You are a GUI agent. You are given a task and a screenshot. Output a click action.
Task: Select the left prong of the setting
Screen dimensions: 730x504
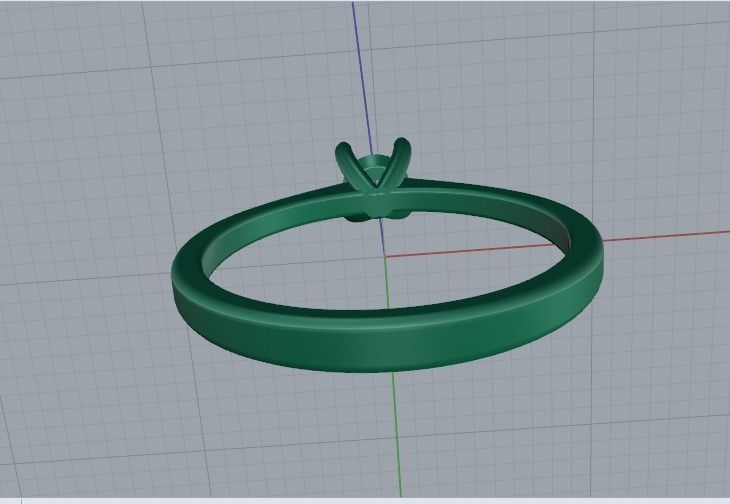353,166
